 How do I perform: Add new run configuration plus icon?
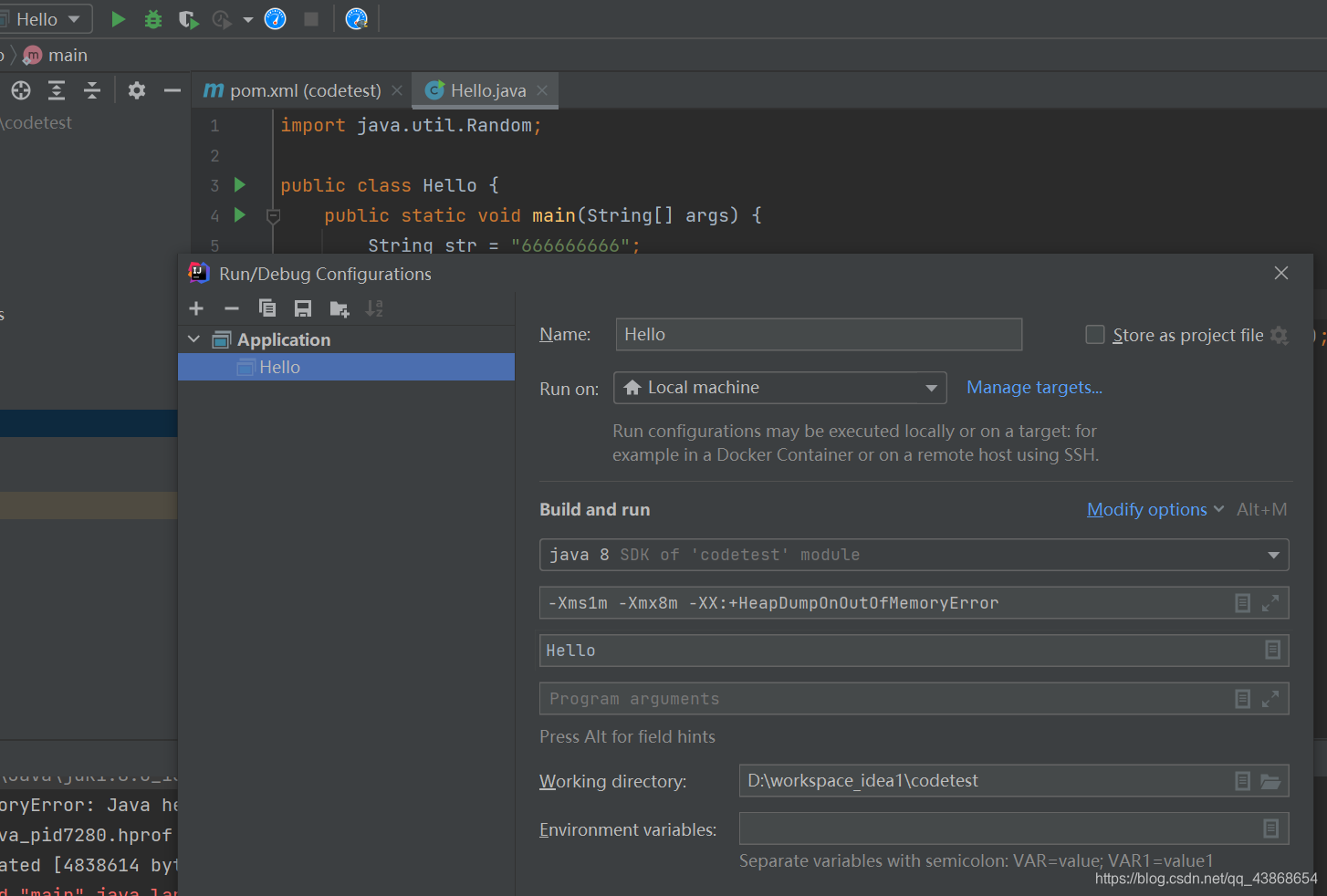[196, 308]
